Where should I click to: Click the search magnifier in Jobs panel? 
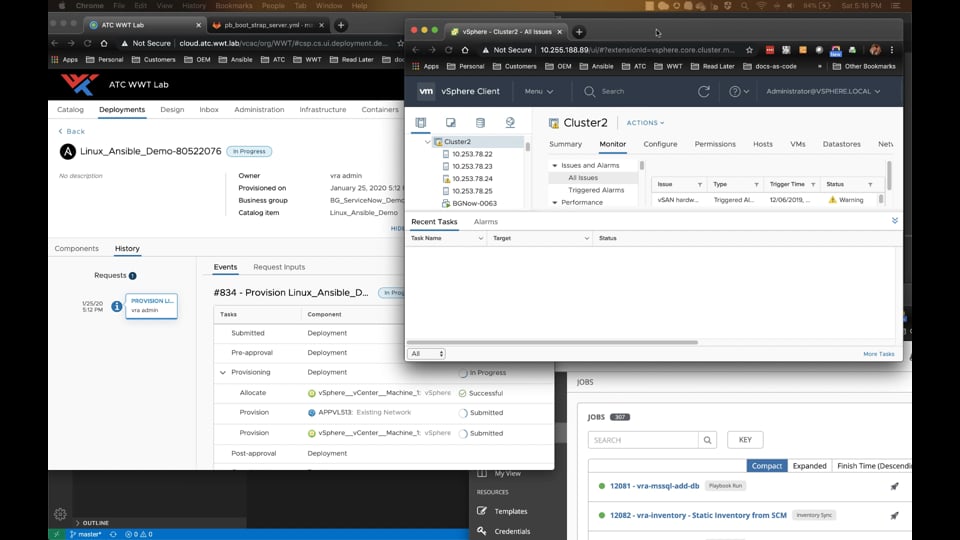708,440
